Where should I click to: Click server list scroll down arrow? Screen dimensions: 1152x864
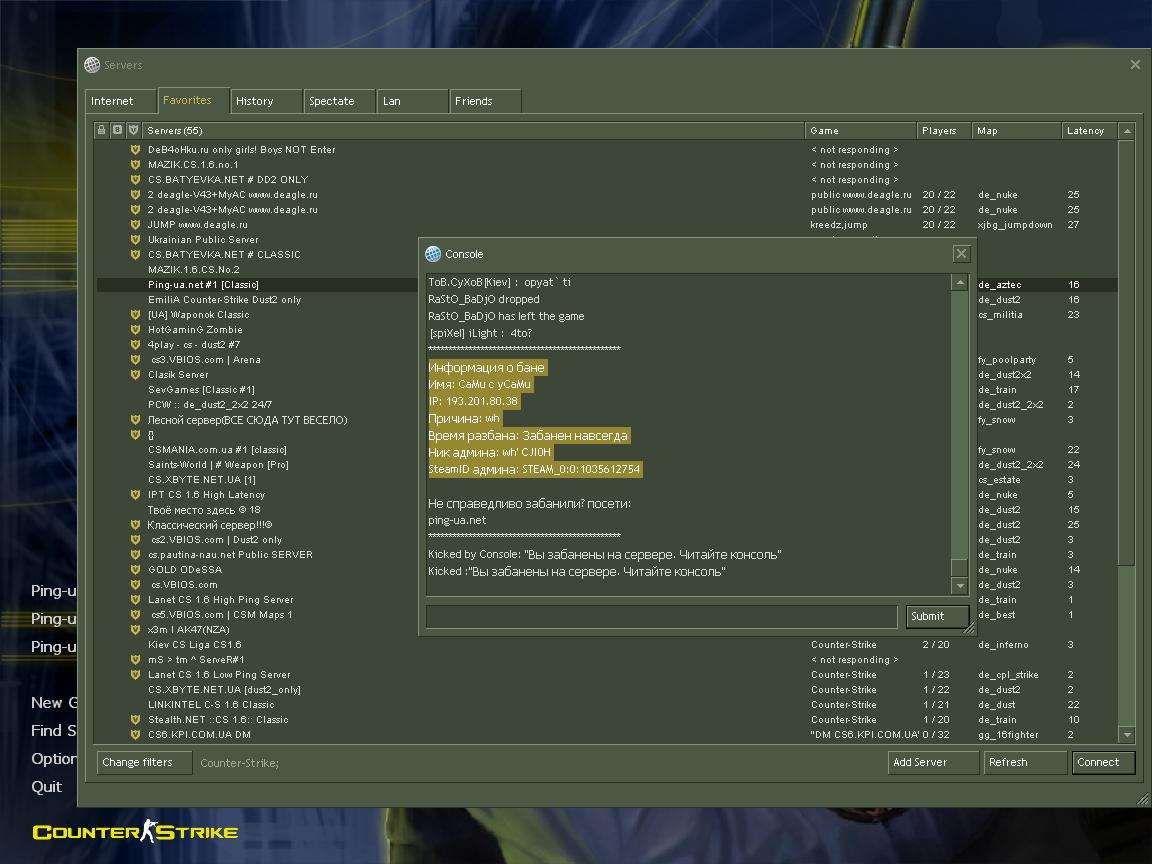[x=1127, y=735]
